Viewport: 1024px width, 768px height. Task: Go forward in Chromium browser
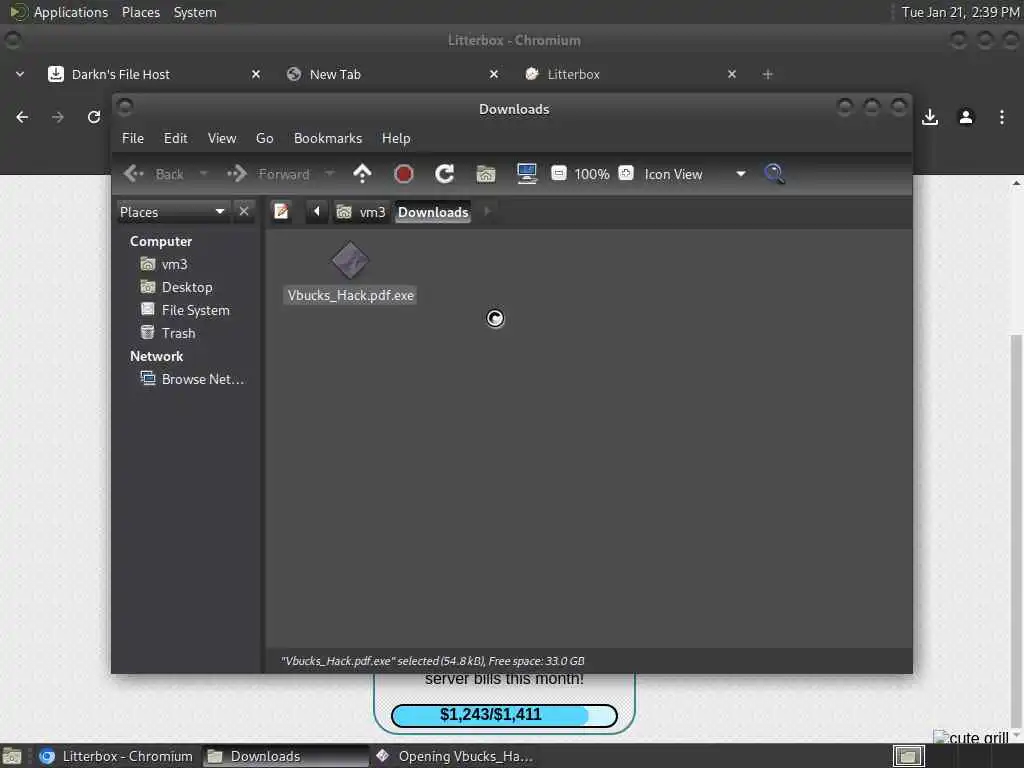click(x=58, y=117)
